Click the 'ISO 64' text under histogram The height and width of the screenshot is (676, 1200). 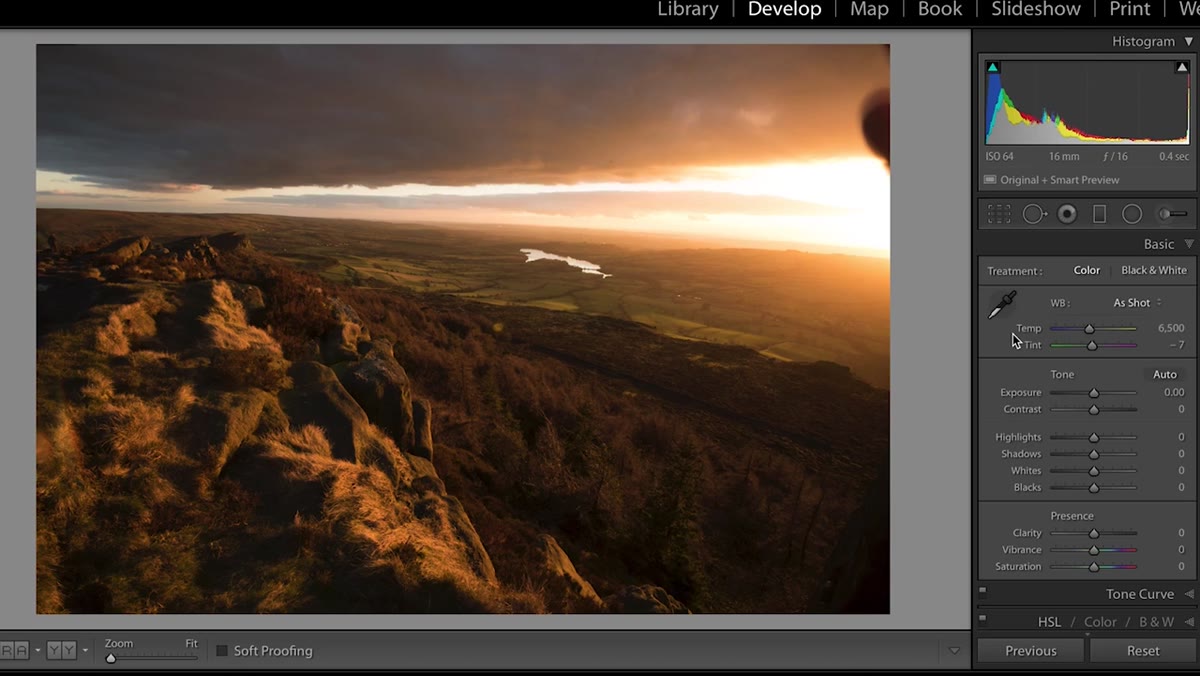tap(1000, 157)
